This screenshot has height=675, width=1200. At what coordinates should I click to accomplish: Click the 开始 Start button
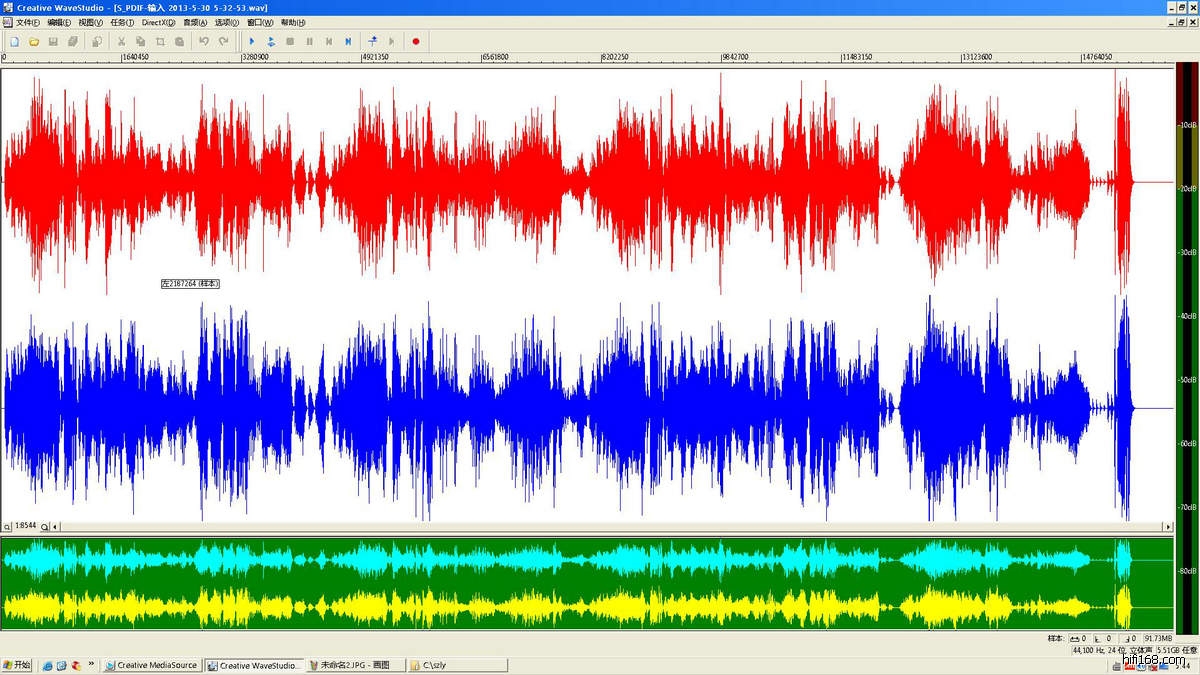17,665
